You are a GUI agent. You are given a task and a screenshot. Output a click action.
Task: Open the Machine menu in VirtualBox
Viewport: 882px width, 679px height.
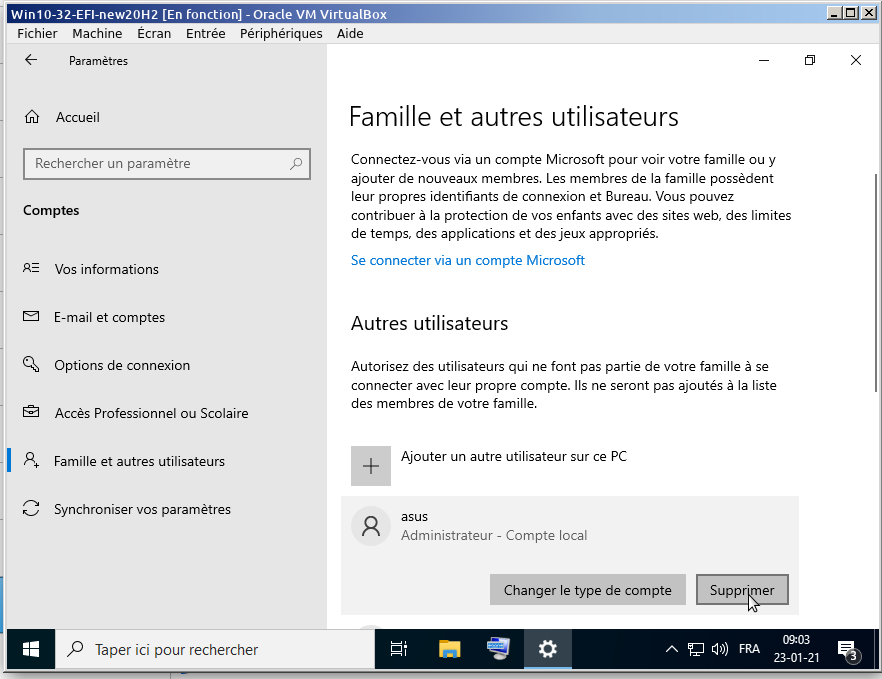[x=97, y=33]
